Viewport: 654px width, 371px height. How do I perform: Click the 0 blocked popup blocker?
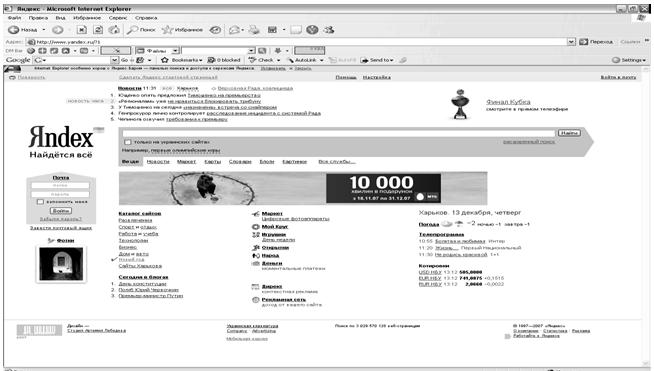click(x=224, y=60)
